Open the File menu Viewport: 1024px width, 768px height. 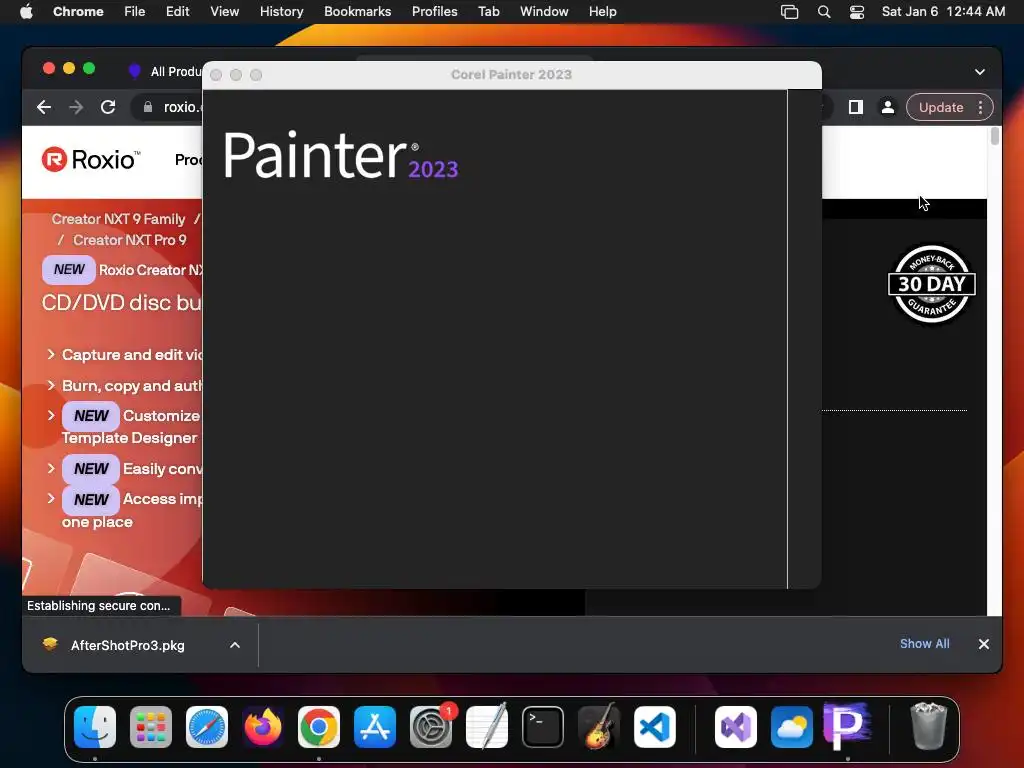(135, 12)
